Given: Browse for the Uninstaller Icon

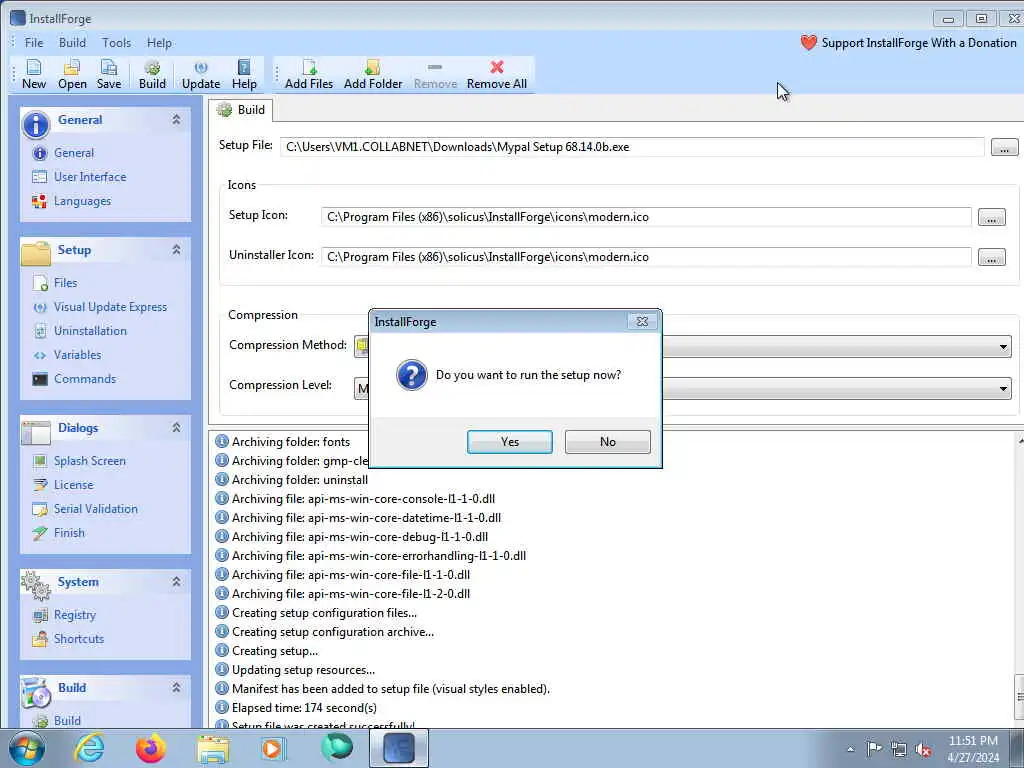Looking at the screenshot, I should click(991, 257).
